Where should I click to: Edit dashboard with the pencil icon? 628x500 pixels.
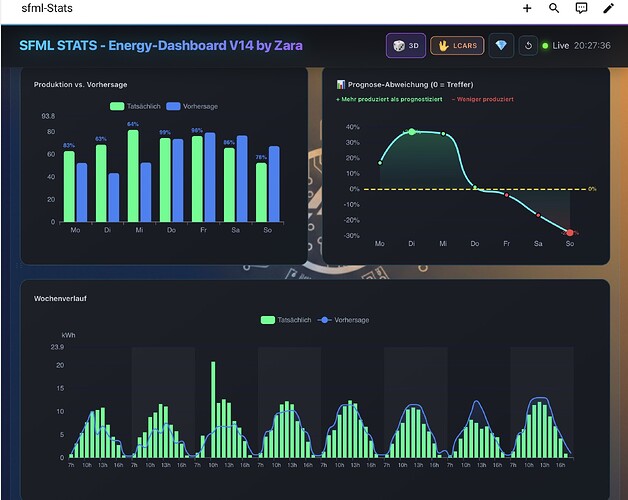(x=608, y=8)
